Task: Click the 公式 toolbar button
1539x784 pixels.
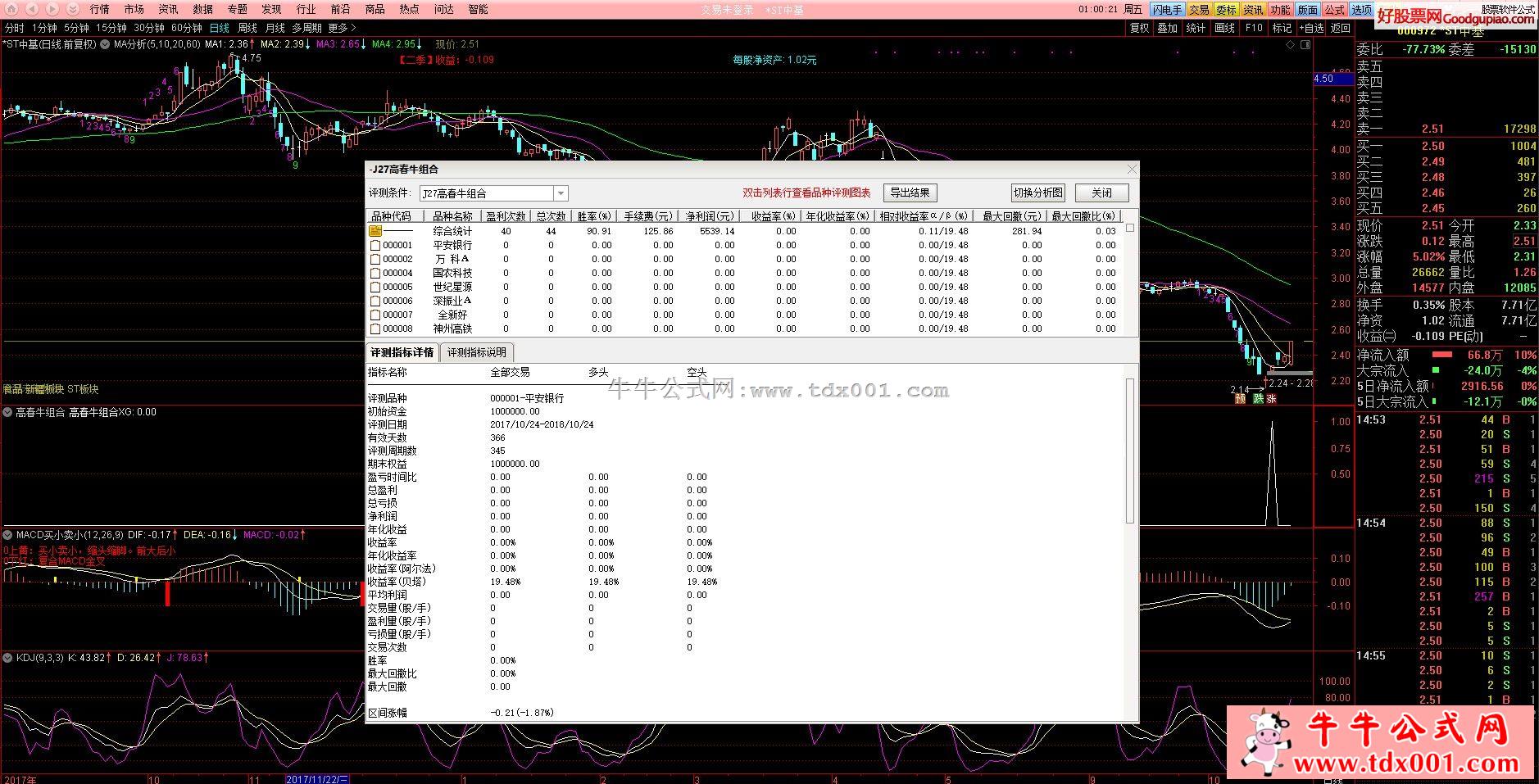Action: pos(1334,10)
